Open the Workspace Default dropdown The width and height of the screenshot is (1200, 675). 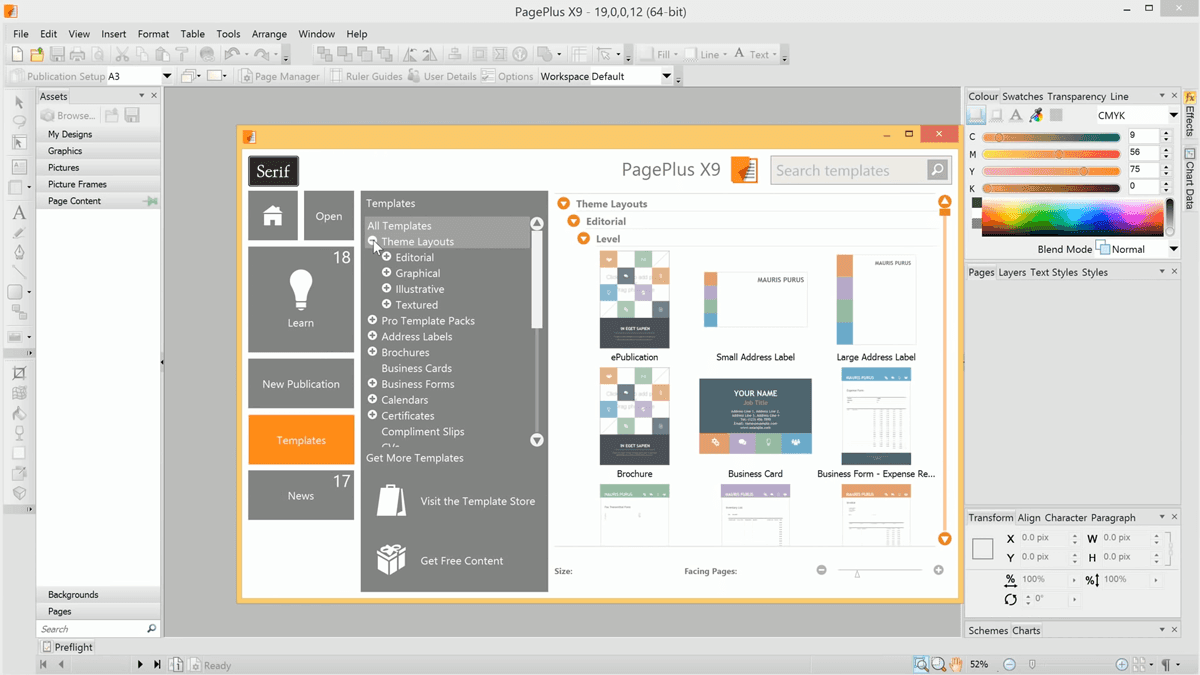coord(666,76)
